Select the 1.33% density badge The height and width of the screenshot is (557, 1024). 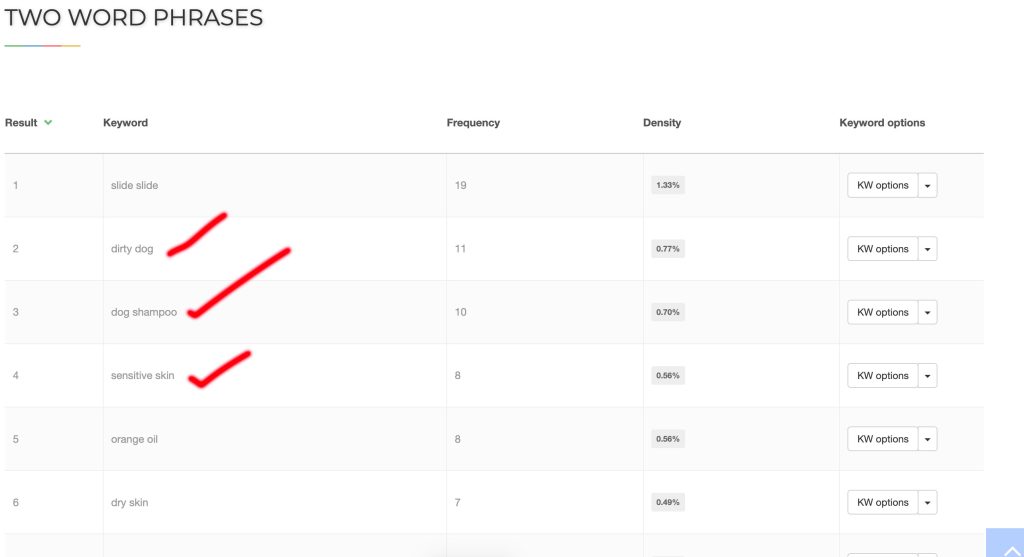(x=667, y=186)
